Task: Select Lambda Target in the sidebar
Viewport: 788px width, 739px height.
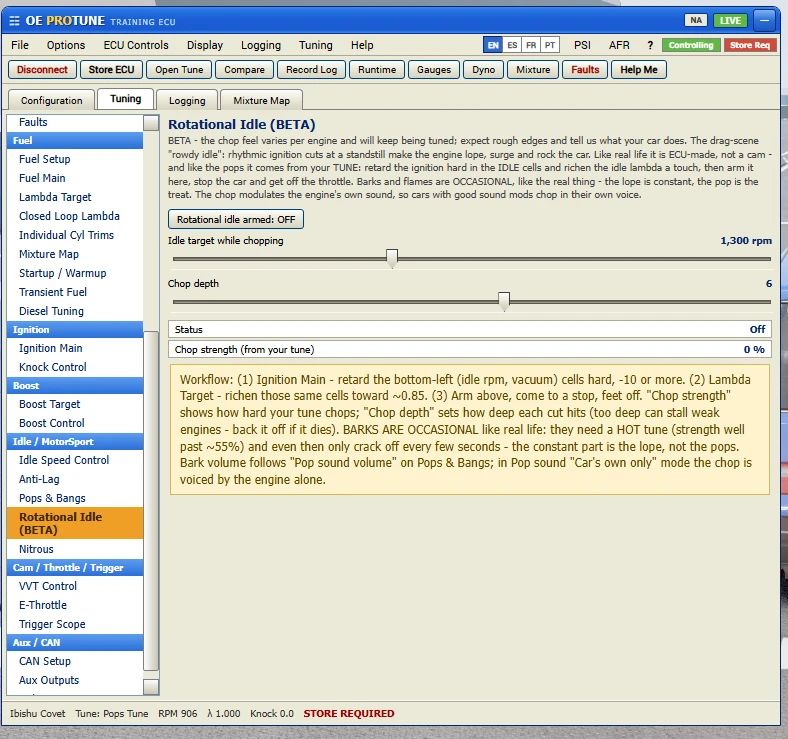Action: point(75,197)
